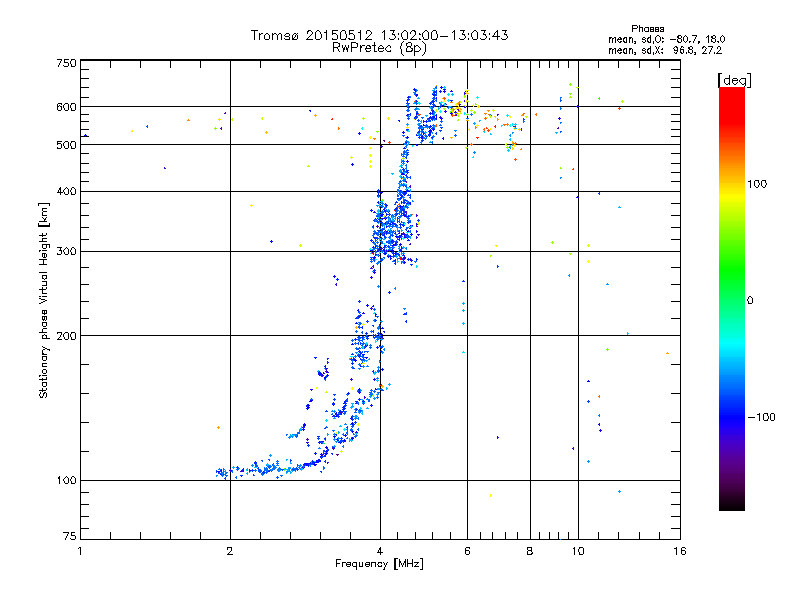The width and height of the screenshot is (800, 600).
Task: Click the x-axis tick label "1"
Action: 80,551
